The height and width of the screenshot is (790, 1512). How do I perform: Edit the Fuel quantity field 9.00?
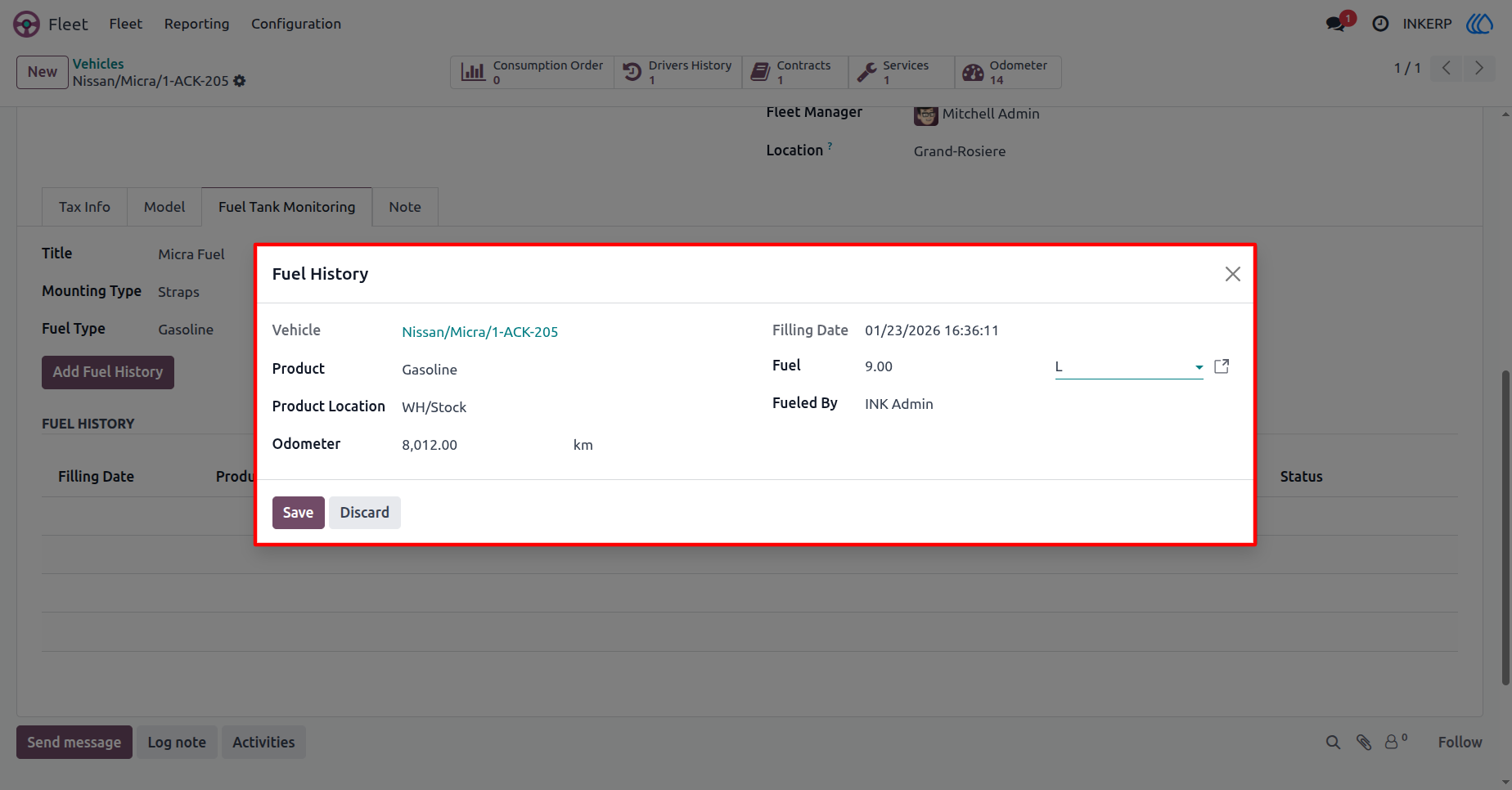click(x=952, y=366)
